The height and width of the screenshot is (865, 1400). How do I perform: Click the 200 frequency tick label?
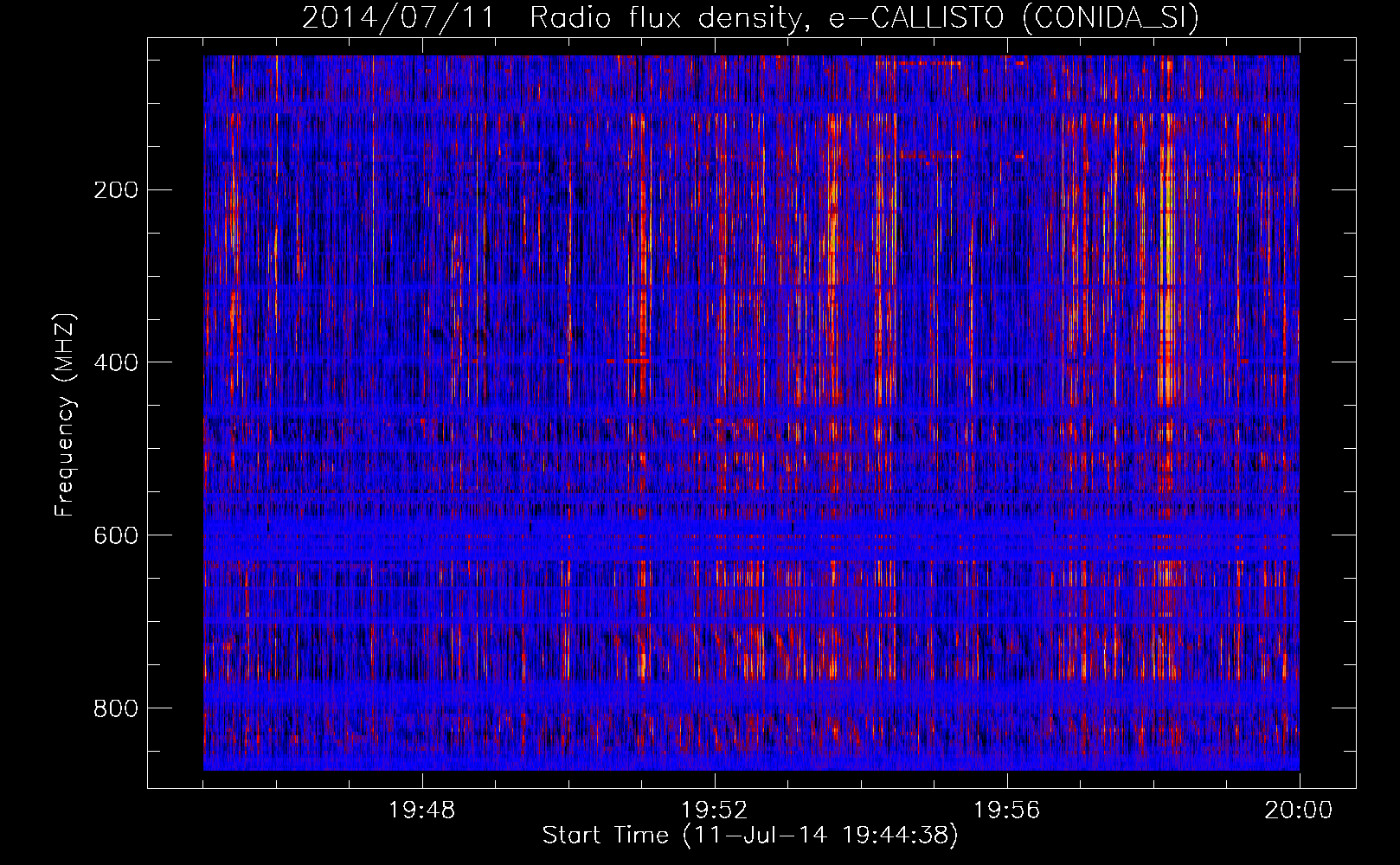click(116, 190)
